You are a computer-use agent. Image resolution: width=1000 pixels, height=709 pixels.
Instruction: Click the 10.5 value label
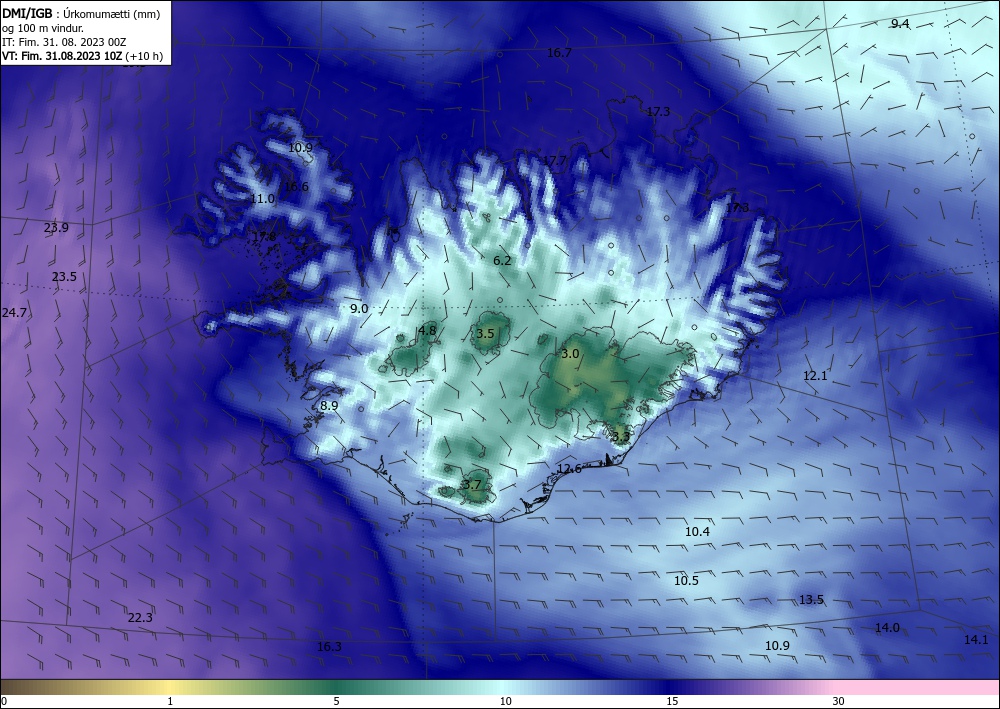click(687, 580)
